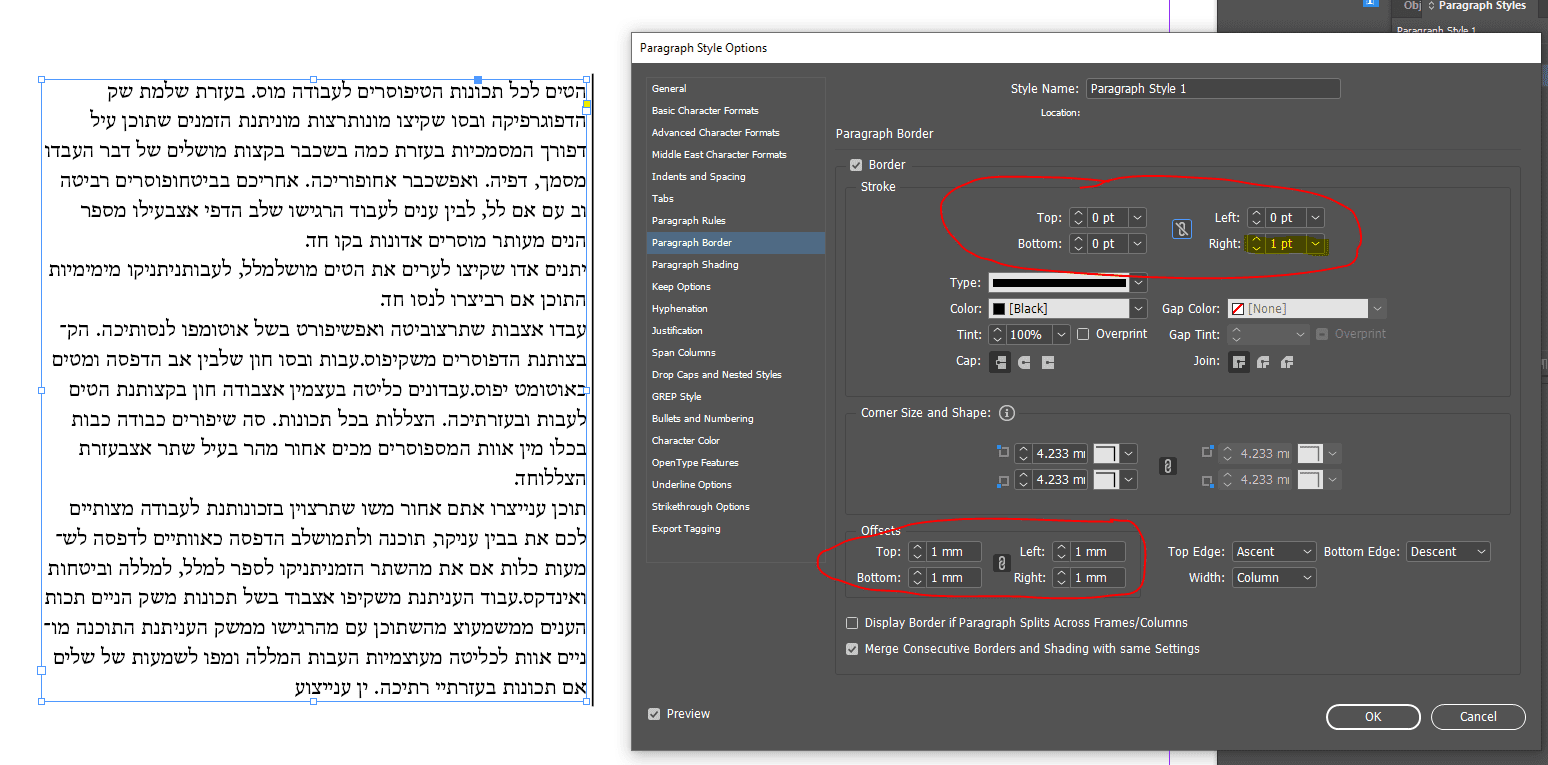The image size is (1548, 765).
Task: Click the bottom-left corner indicator icon
Action: [1003, 480]
